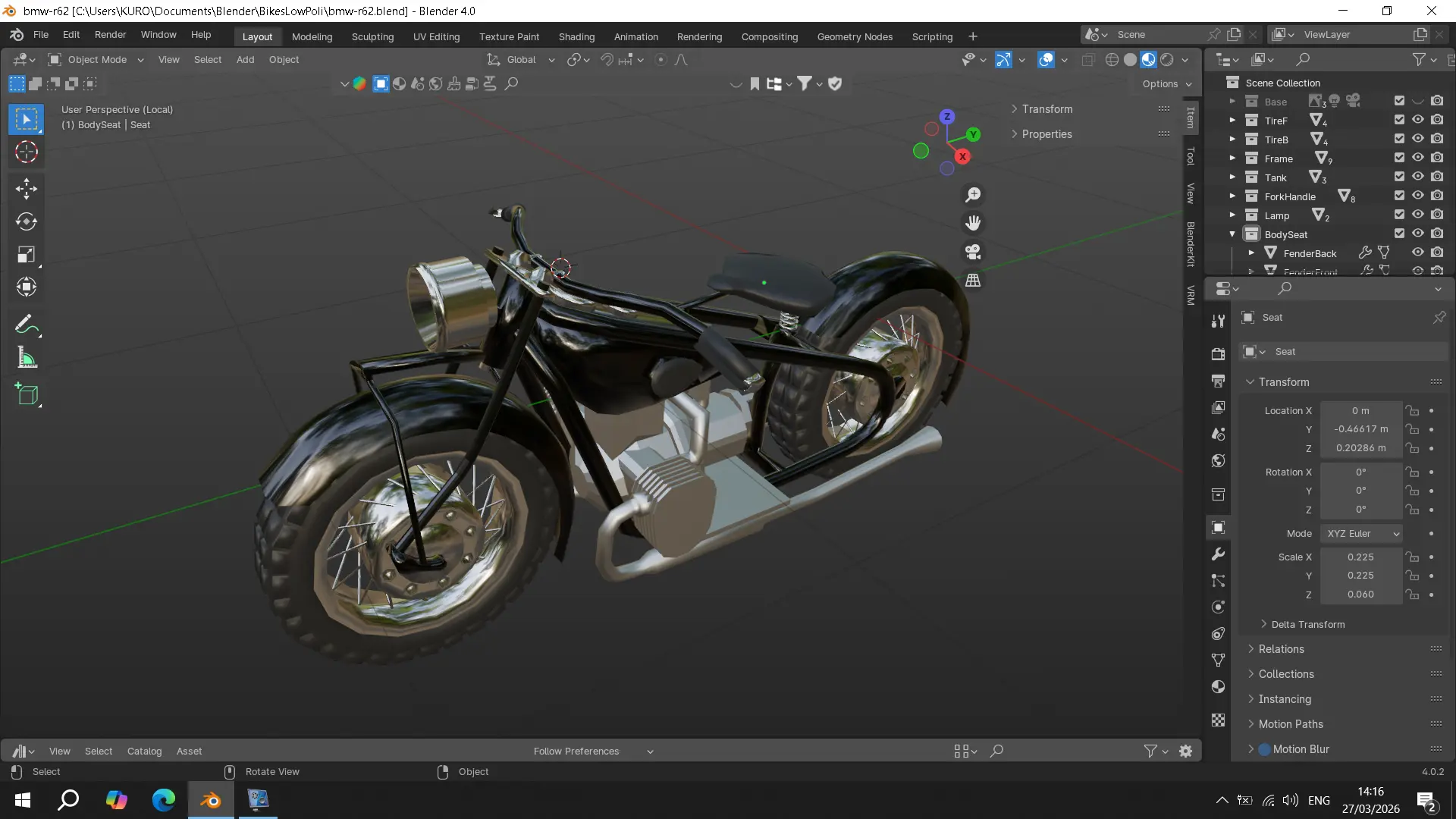Choose the Measure tool
Screen dimensions: 1456x819
pos(27,359)
